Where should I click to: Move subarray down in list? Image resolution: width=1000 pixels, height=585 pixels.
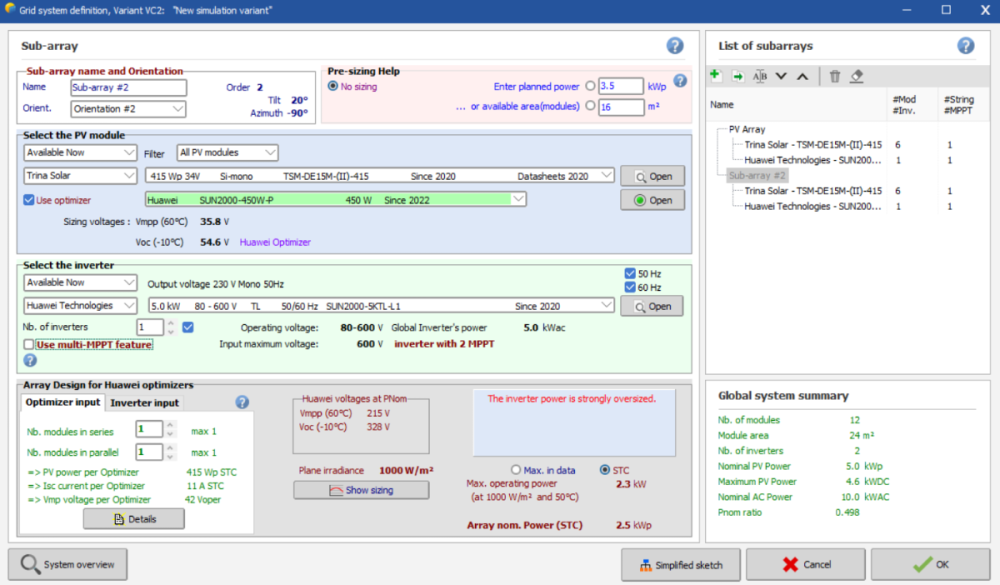781,76
